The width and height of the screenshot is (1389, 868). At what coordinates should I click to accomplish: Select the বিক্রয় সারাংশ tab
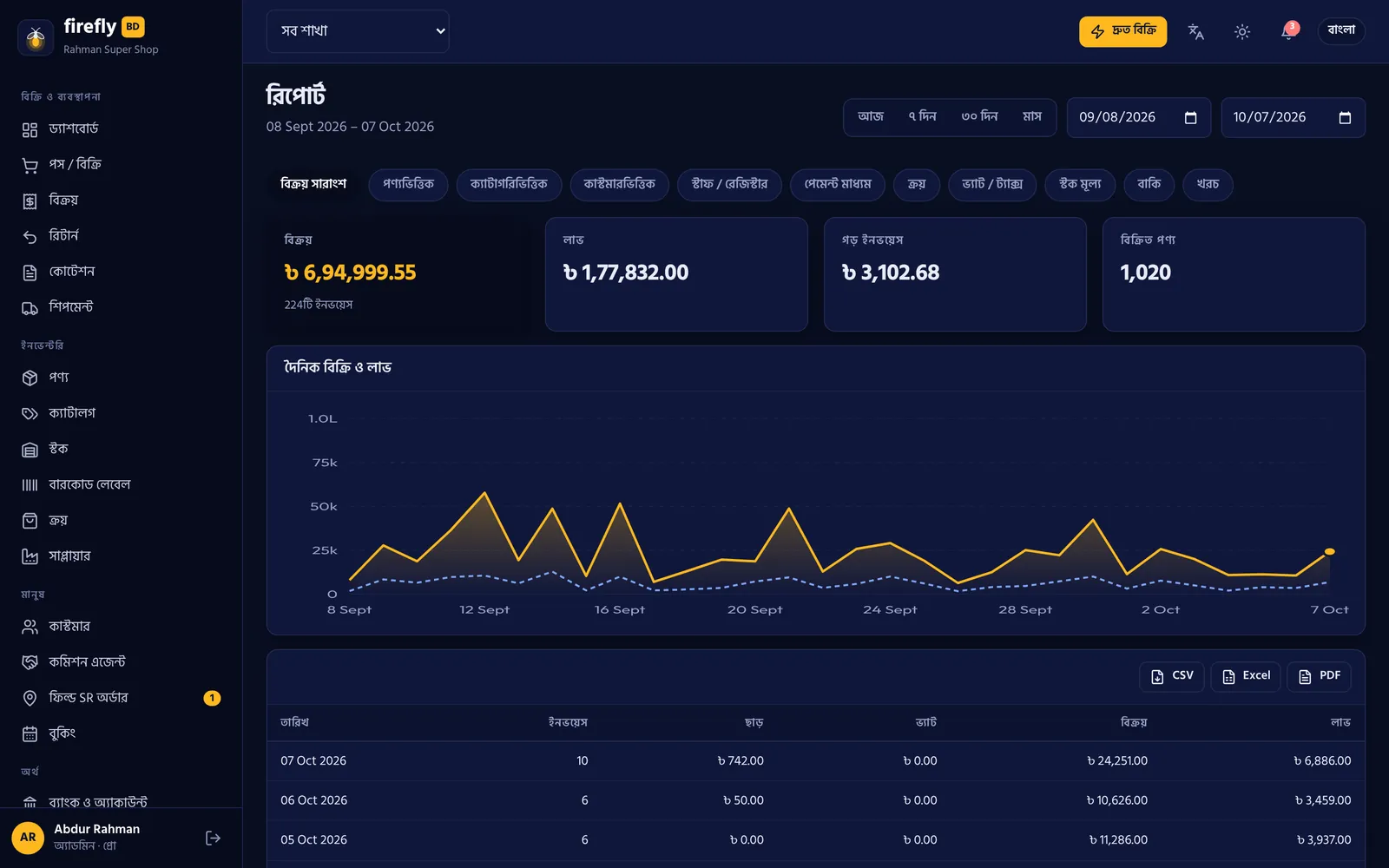pos(313,184)
